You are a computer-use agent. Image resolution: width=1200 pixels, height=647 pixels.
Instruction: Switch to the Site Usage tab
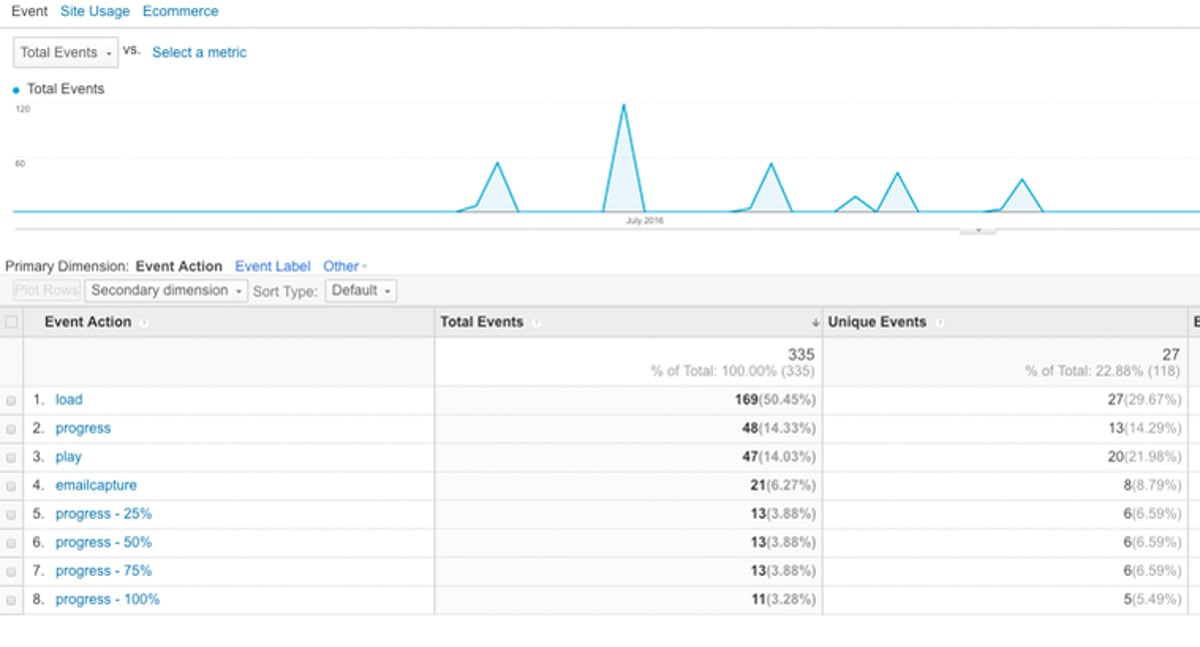tap(95, 11)
